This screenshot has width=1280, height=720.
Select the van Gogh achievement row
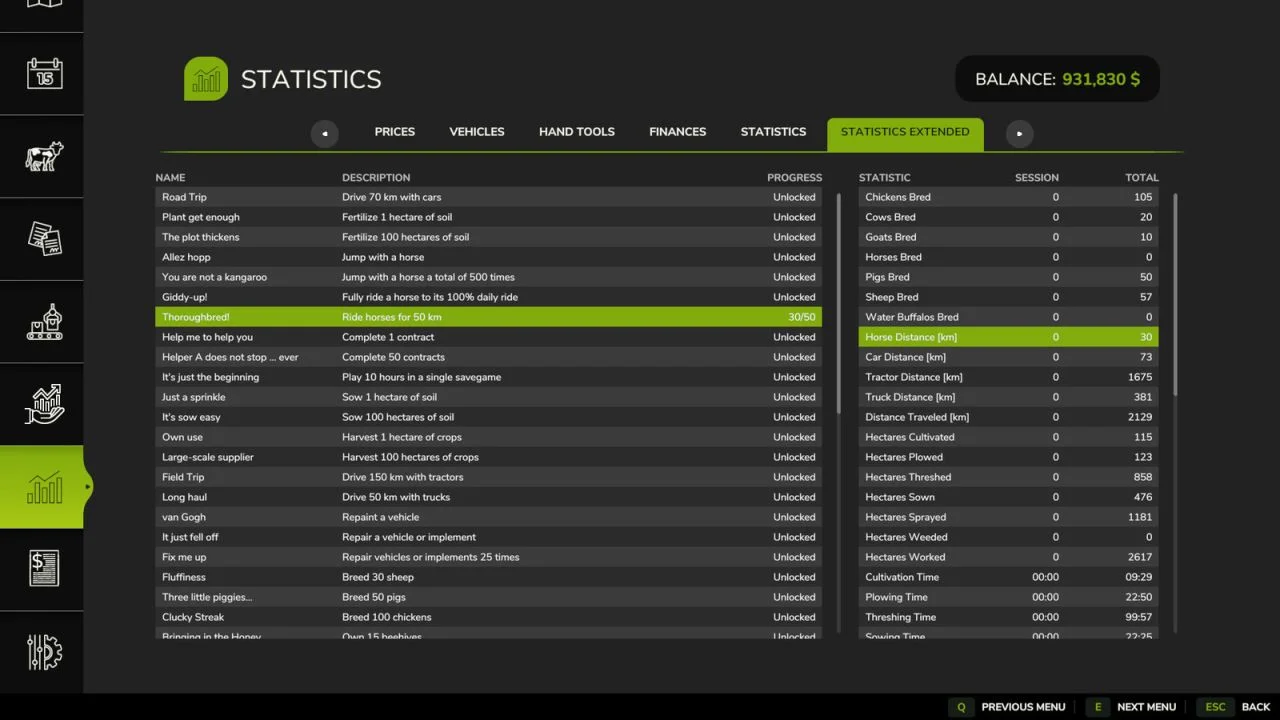tap(488, 517)
